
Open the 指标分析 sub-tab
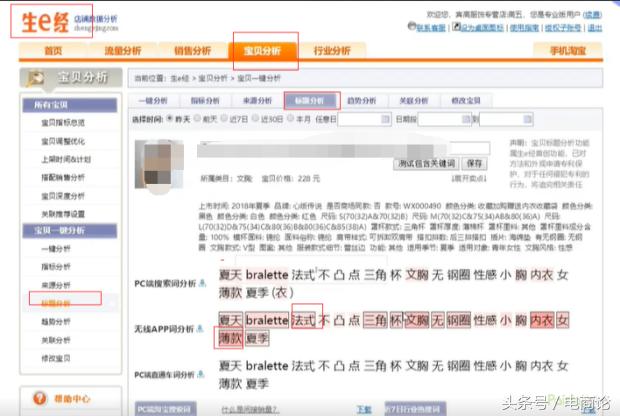coord(205,100)
